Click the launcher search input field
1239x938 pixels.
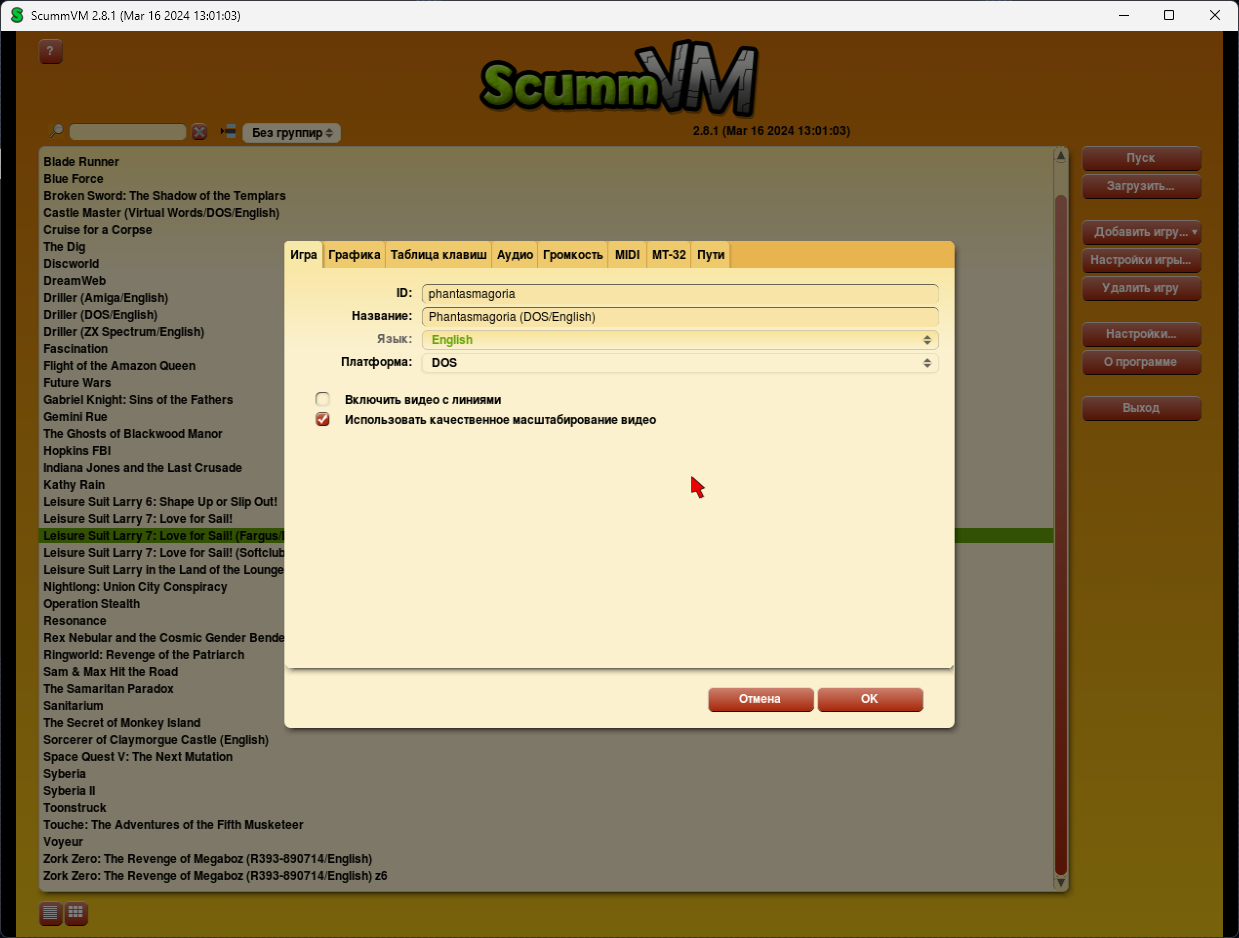pyautogui.click(x=128, y=132)
